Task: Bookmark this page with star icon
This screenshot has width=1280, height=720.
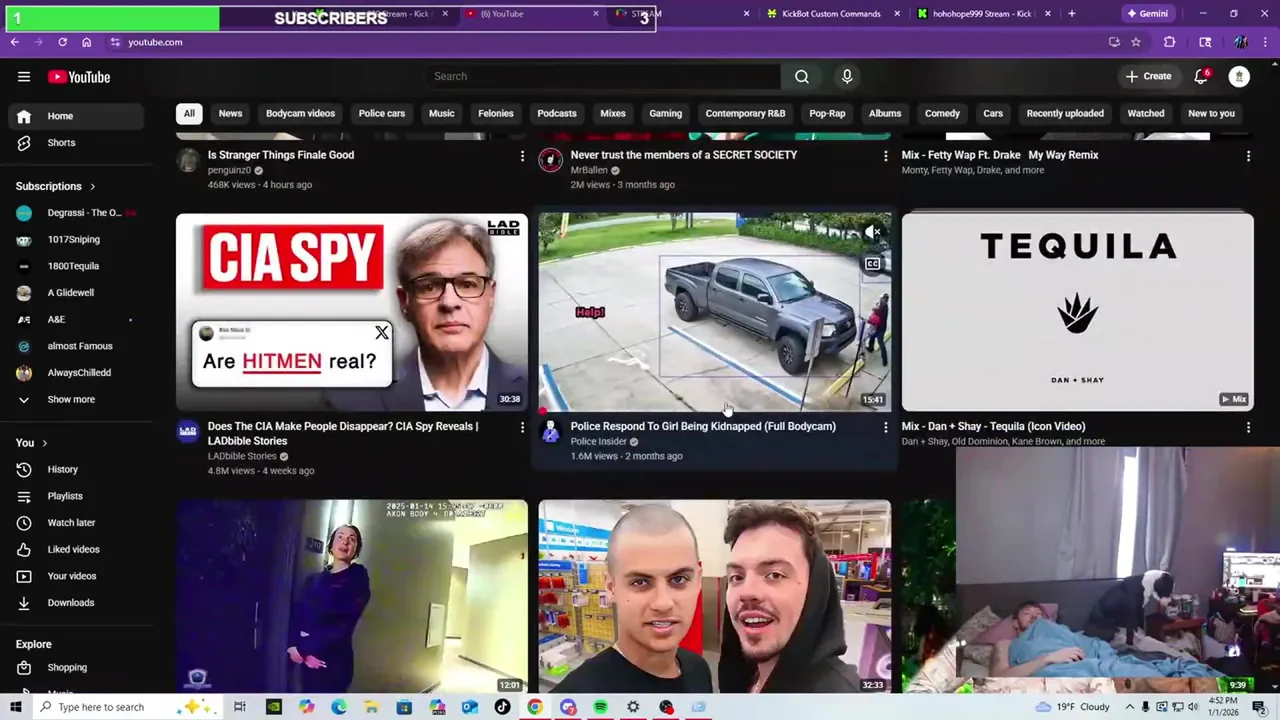Action: pos(1136,42)
